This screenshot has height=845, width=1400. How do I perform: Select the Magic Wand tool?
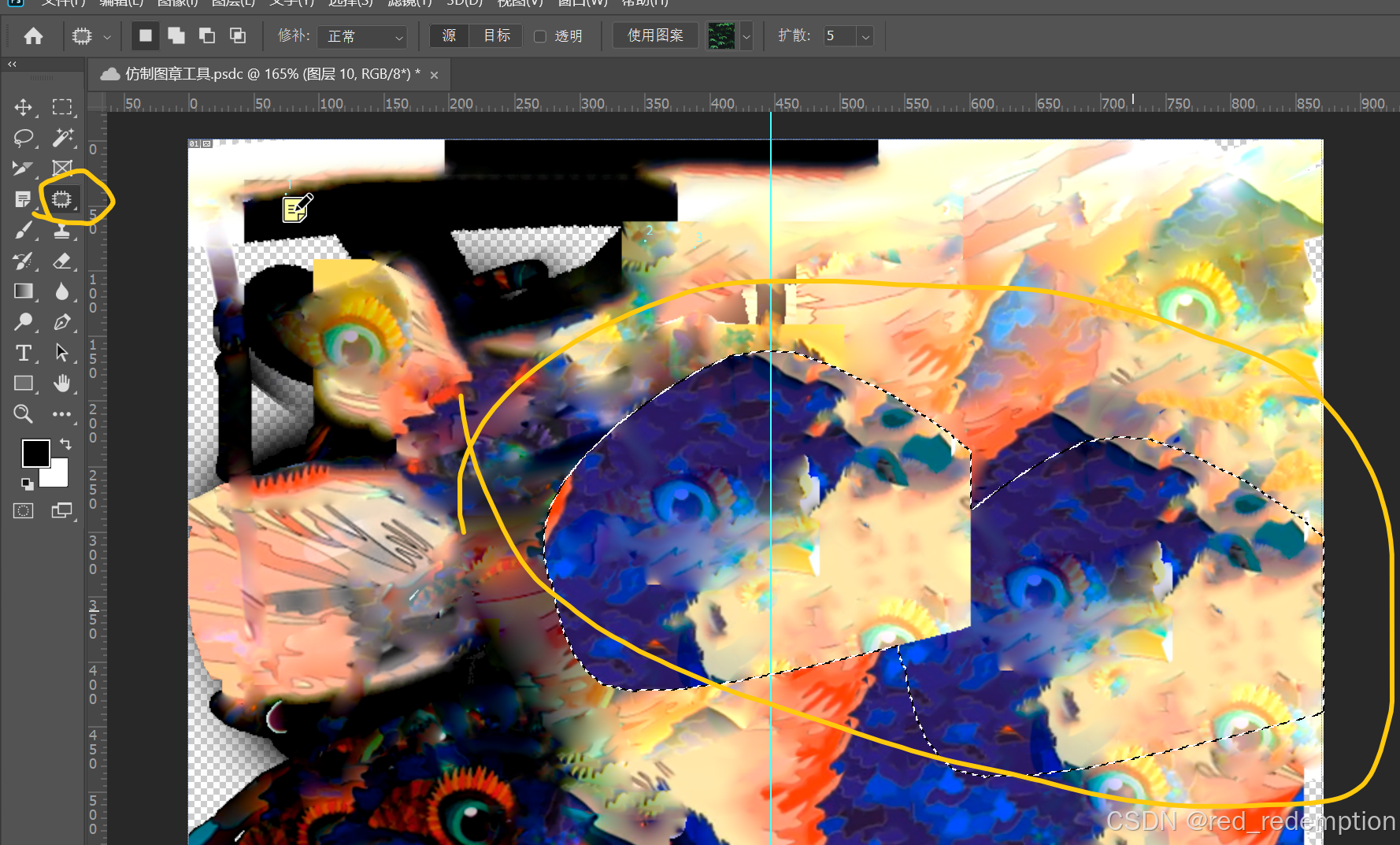[61, 138]
